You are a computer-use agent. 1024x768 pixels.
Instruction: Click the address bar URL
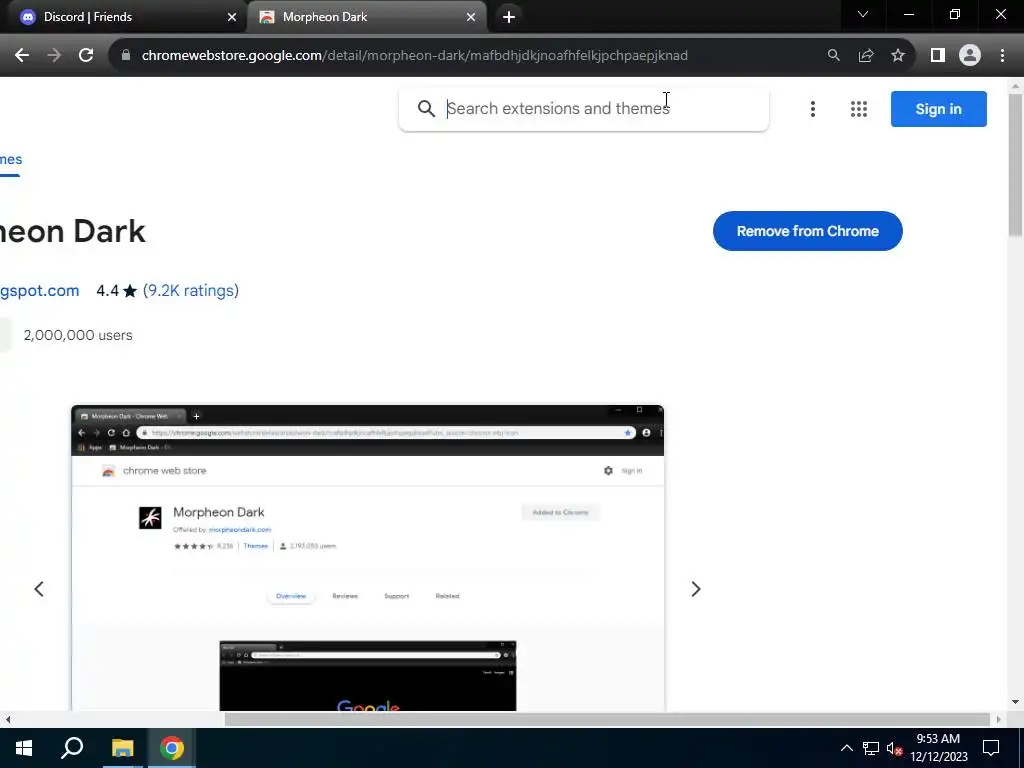[x=415, y=56]
